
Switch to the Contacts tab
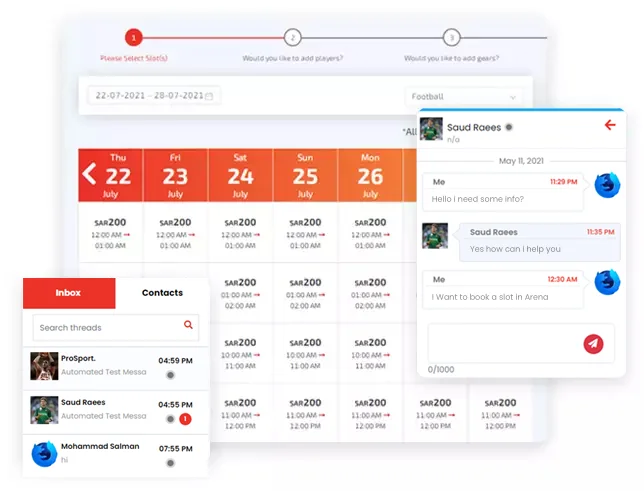click(x=162, y=293)
